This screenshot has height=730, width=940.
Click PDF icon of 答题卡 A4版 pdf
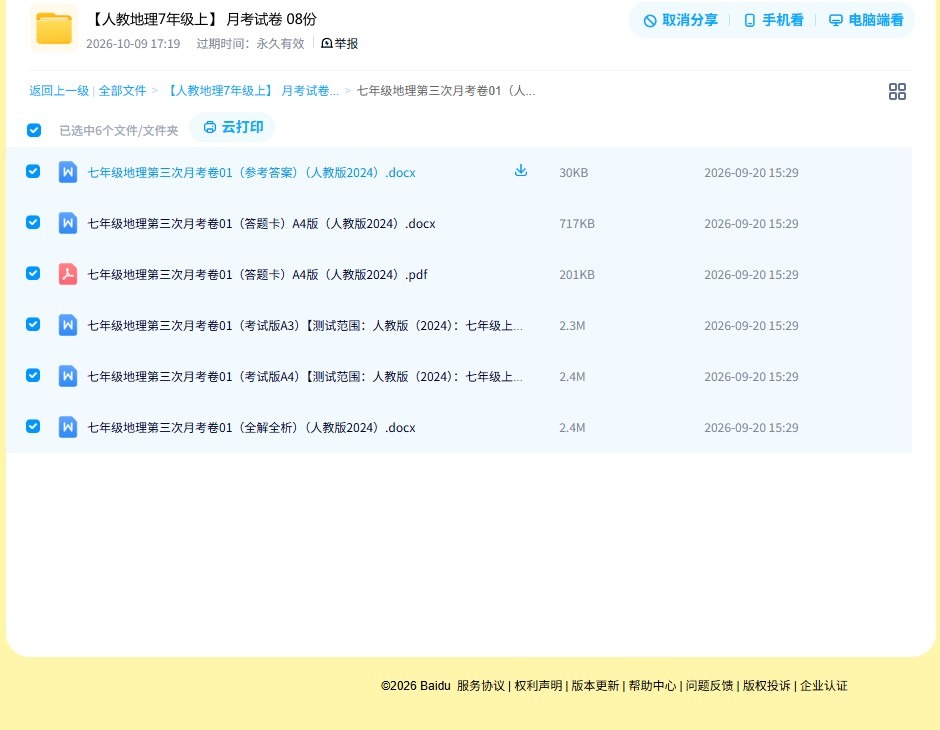click(68, 274)
